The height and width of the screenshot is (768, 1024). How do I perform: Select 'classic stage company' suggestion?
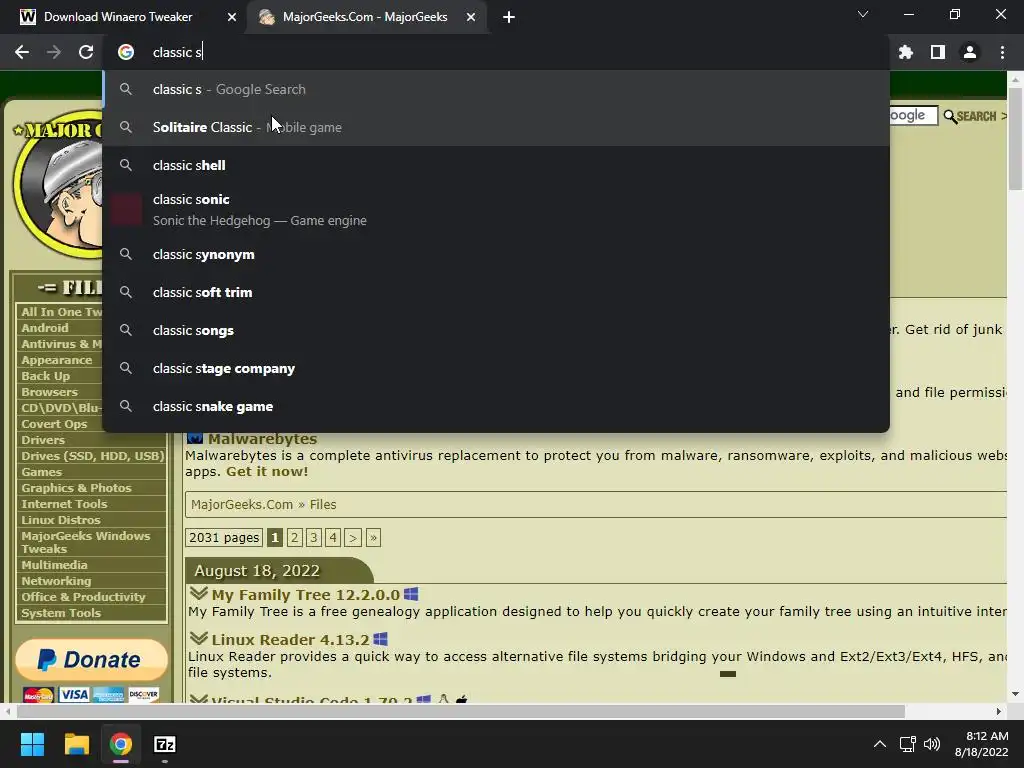point(496,368)
